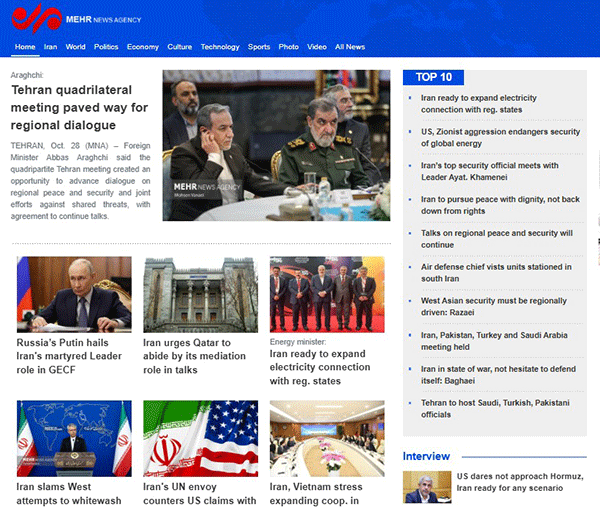
Task: Click the Interview article thumbnail
Action: point(427,487)
